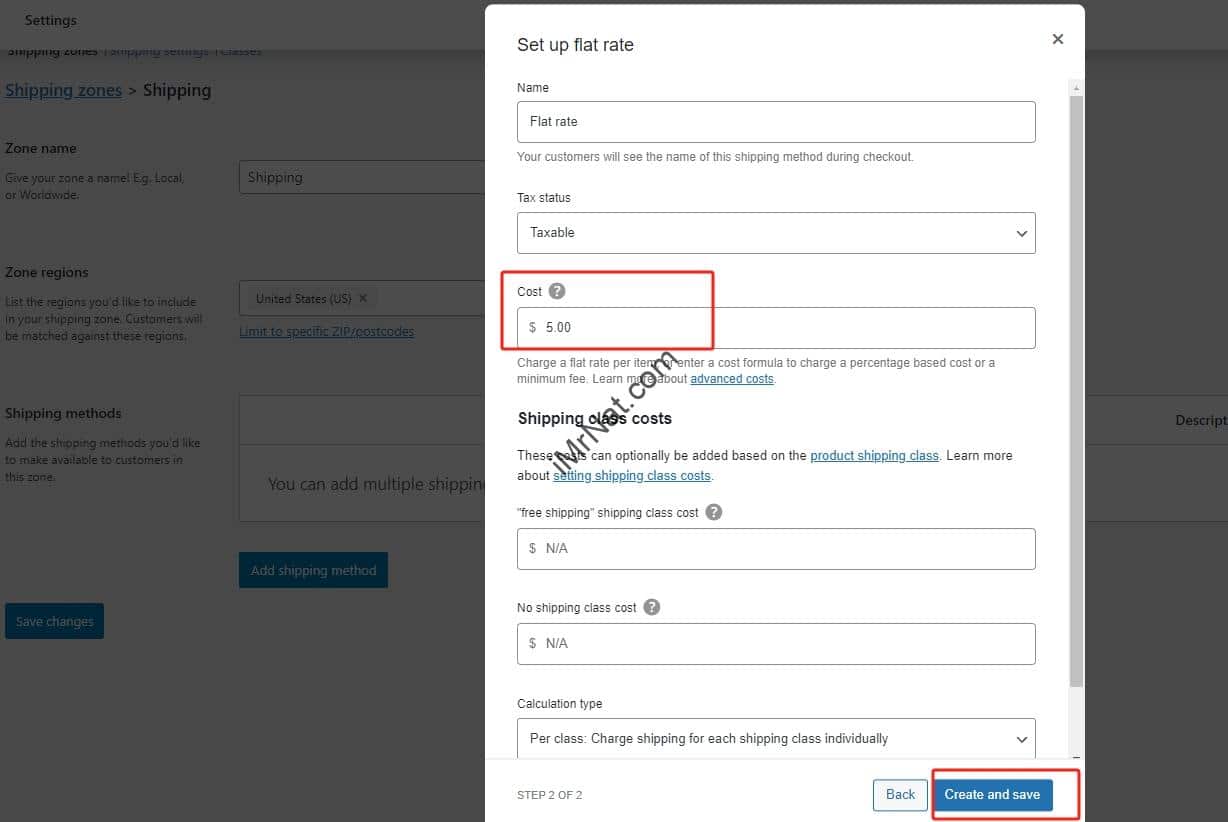The height and width of the screenshot is (822, 1228).
Task: Click the STEP 2 OF 2 text
Action: click(x=549, y=795)
